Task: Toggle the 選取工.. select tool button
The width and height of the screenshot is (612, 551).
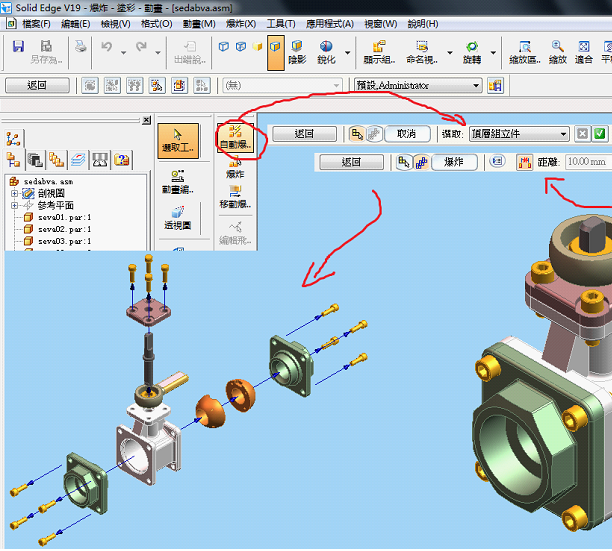Action: point(178,141)
